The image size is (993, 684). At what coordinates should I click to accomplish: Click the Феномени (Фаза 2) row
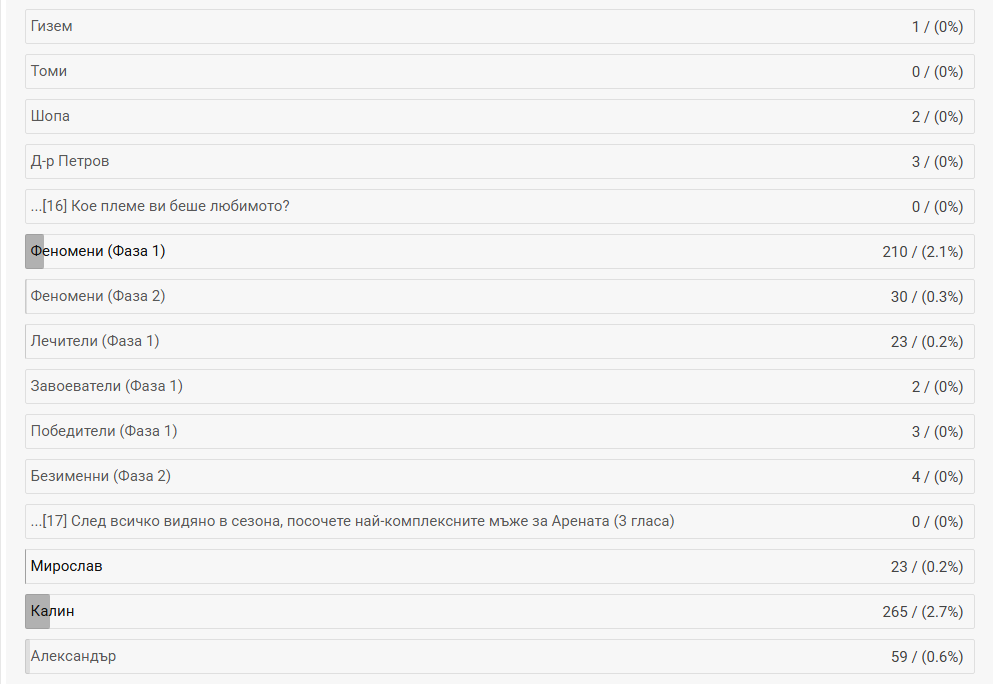[499, 297]
